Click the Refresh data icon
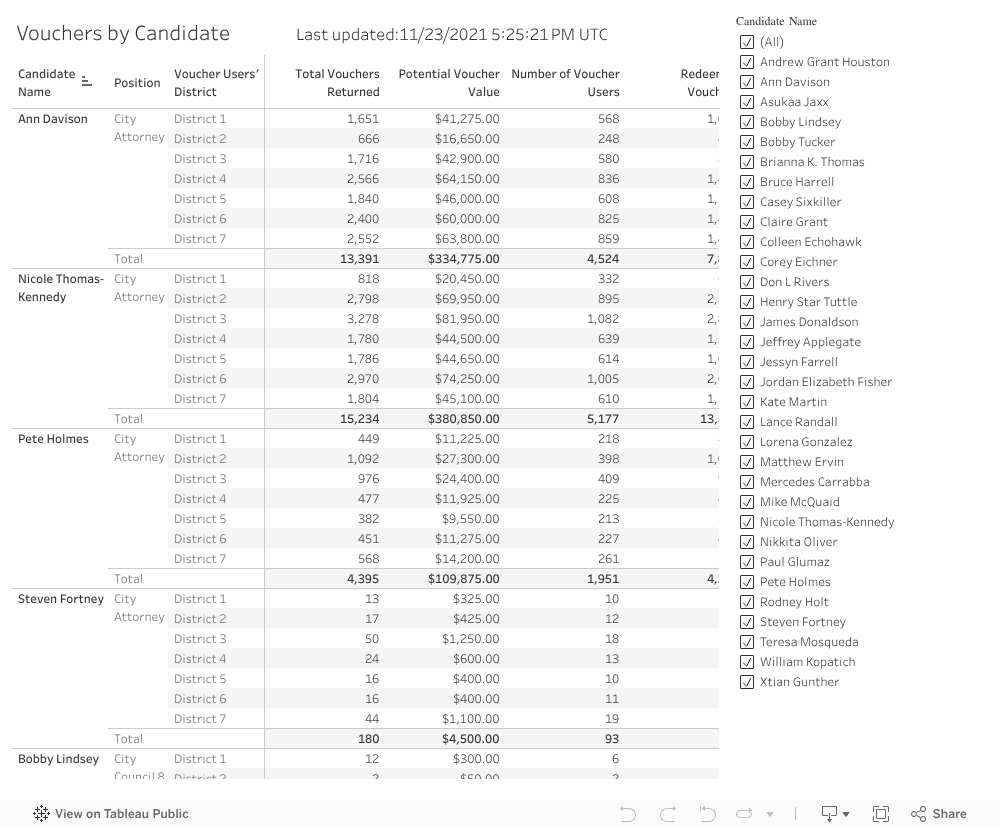Image resolution: width=1000 pixels, height=827 pixels. pos(746,813)
